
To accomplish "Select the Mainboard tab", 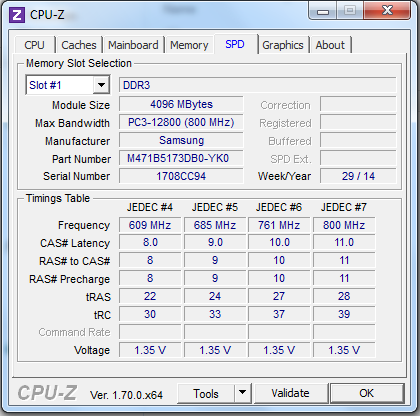I will point(133,45).
